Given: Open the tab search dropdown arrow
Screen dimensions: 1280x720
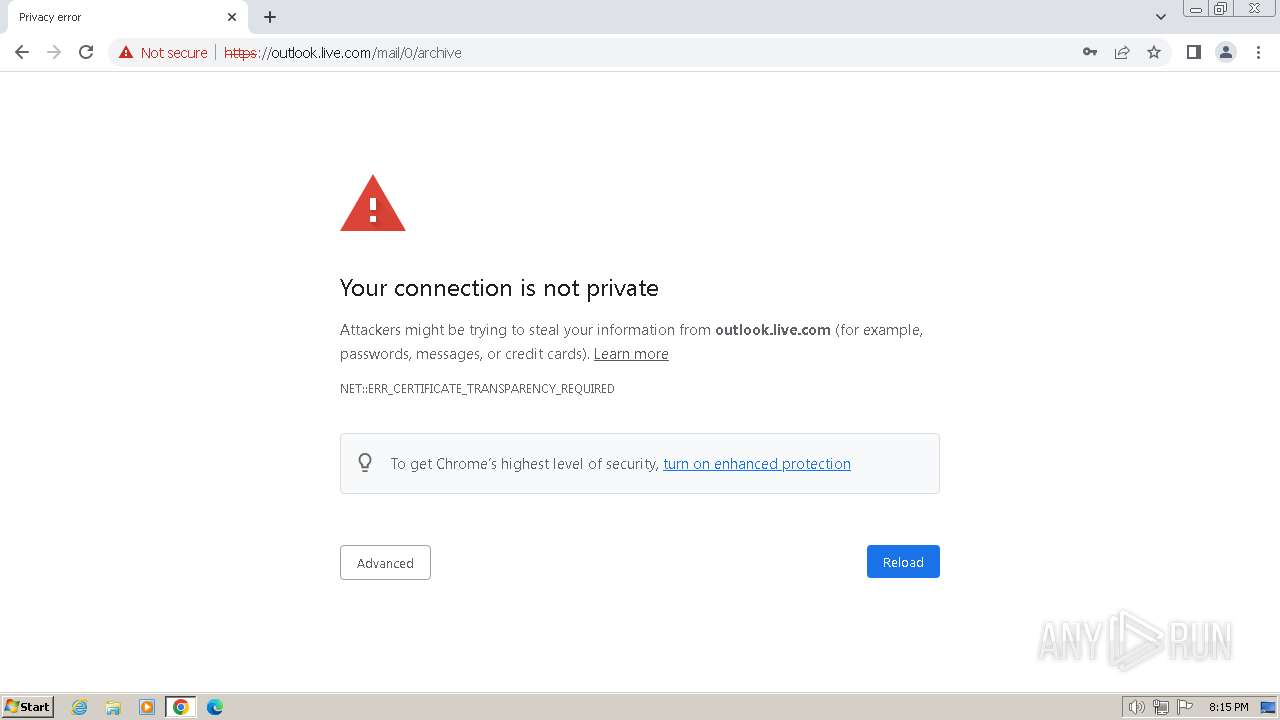Looking at the screenshot, I should coord(1161,17).
